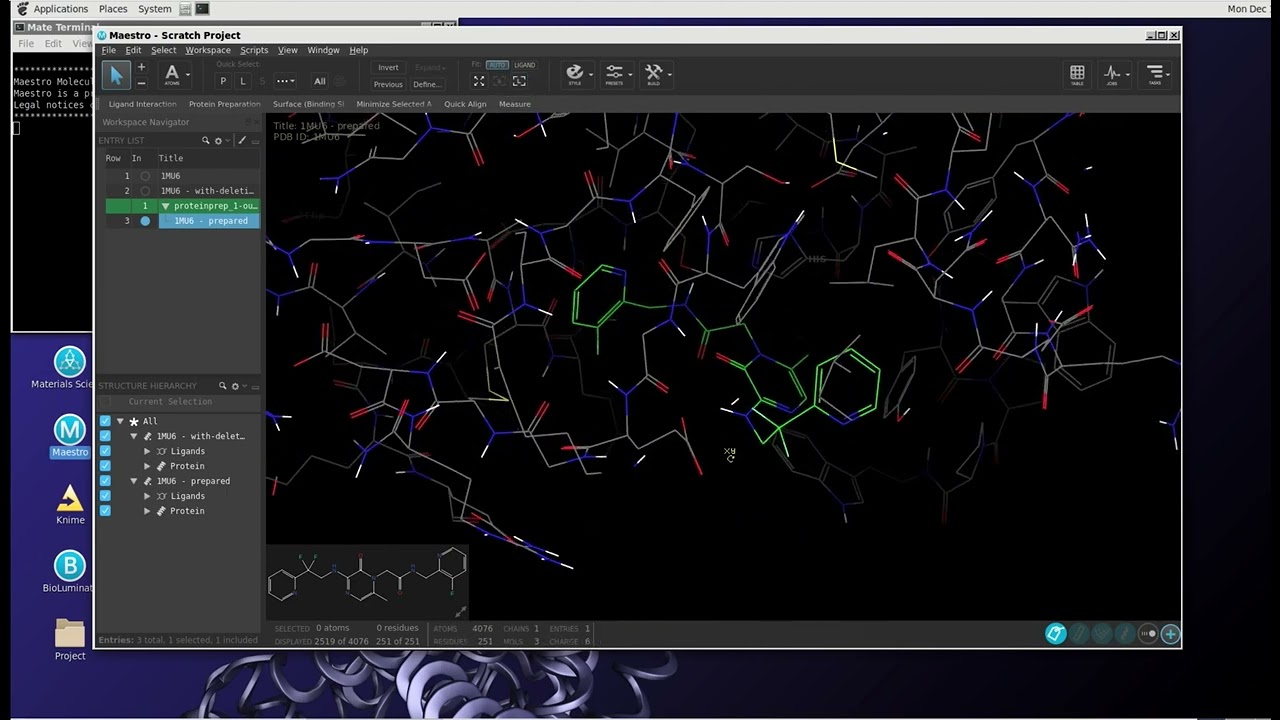Viewport: 1280px width, 720px height.
Task: Click the Fit to workspace icon
Action: [x=478, y=81]
